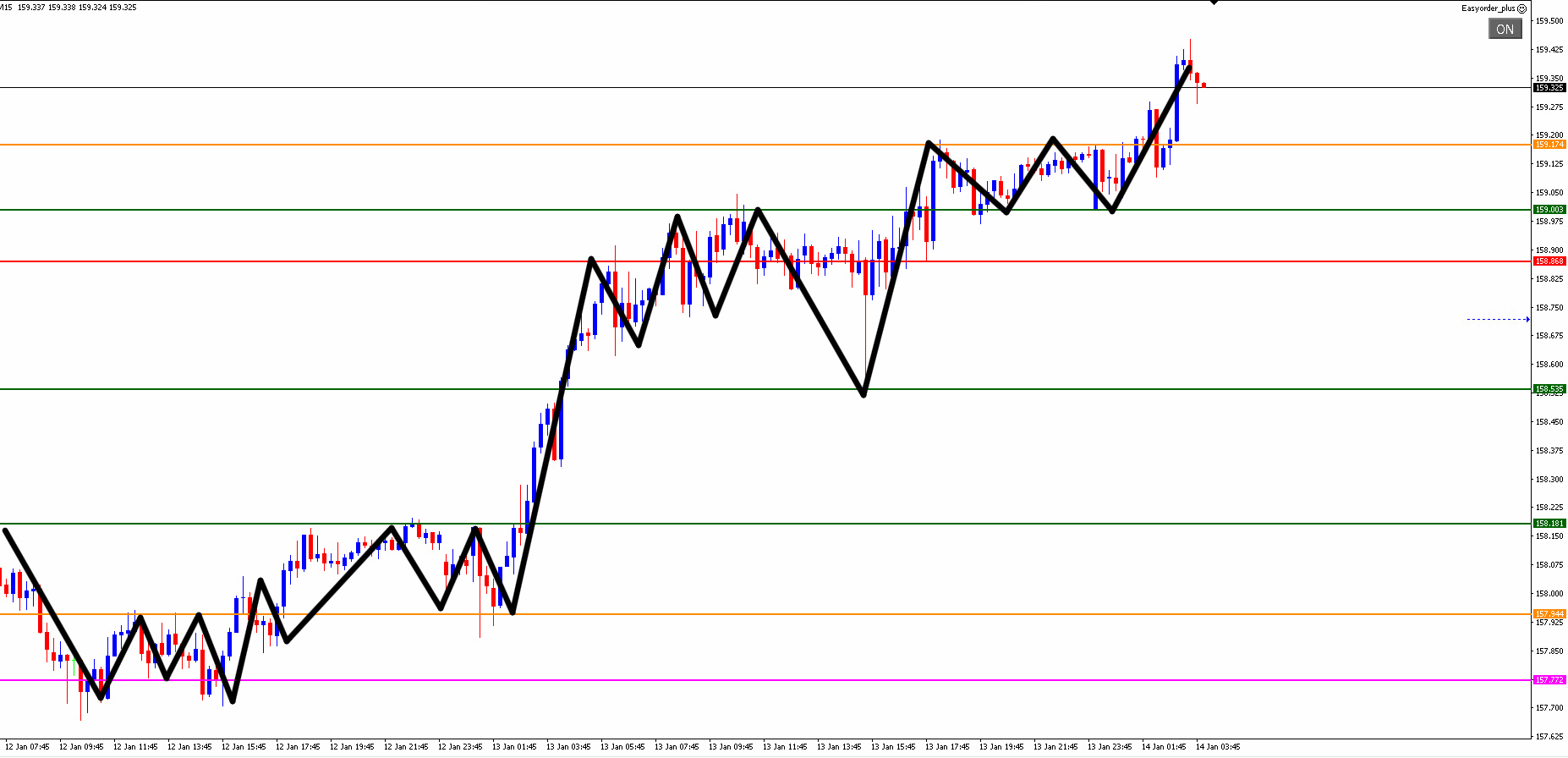Click the 12 Jan 23:45 time axis label
1568x758 pixels.
coord(460,747)
